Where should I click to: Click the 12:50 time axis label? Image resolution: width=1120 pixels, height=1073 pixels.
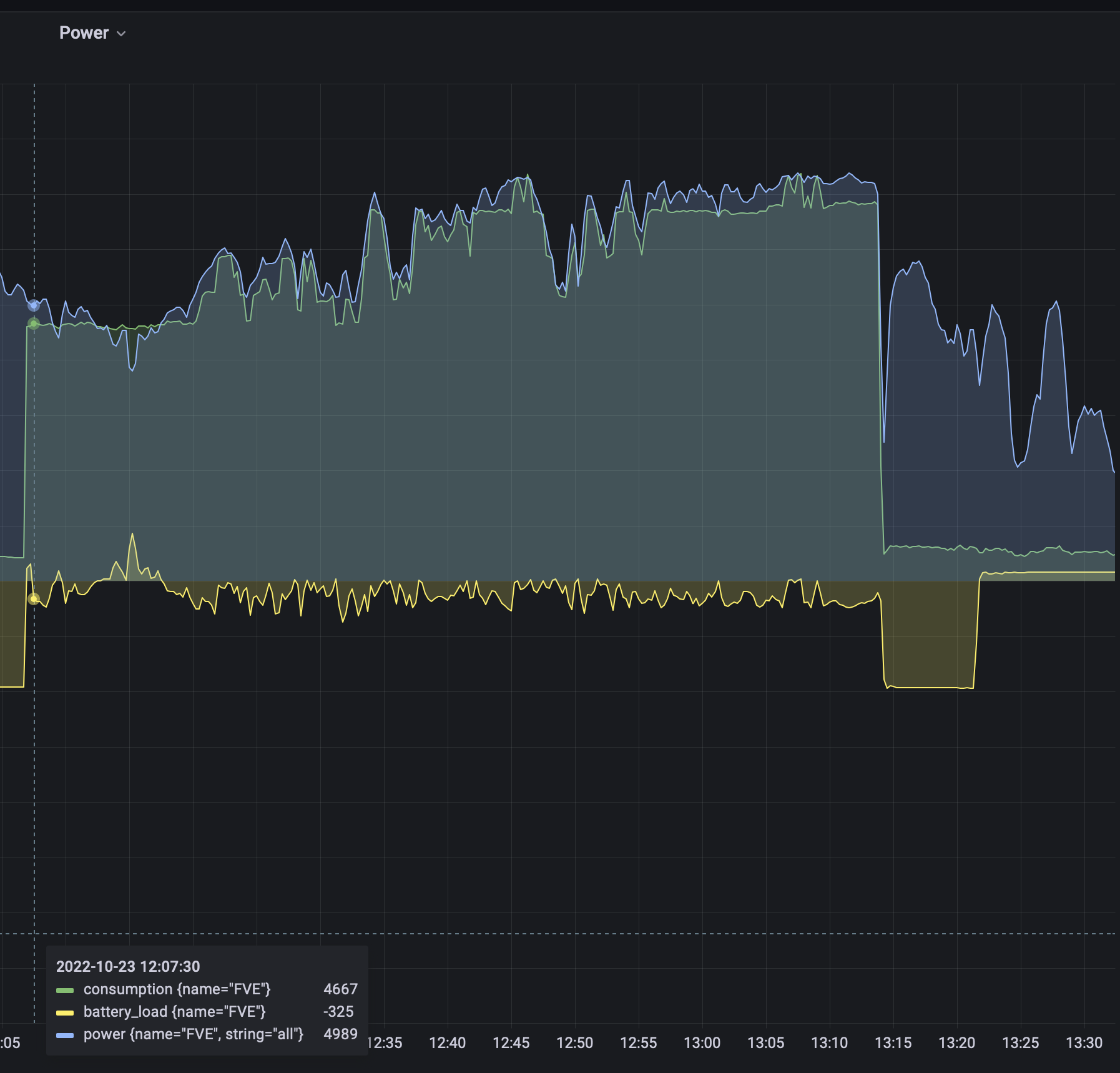(575, 1043)
